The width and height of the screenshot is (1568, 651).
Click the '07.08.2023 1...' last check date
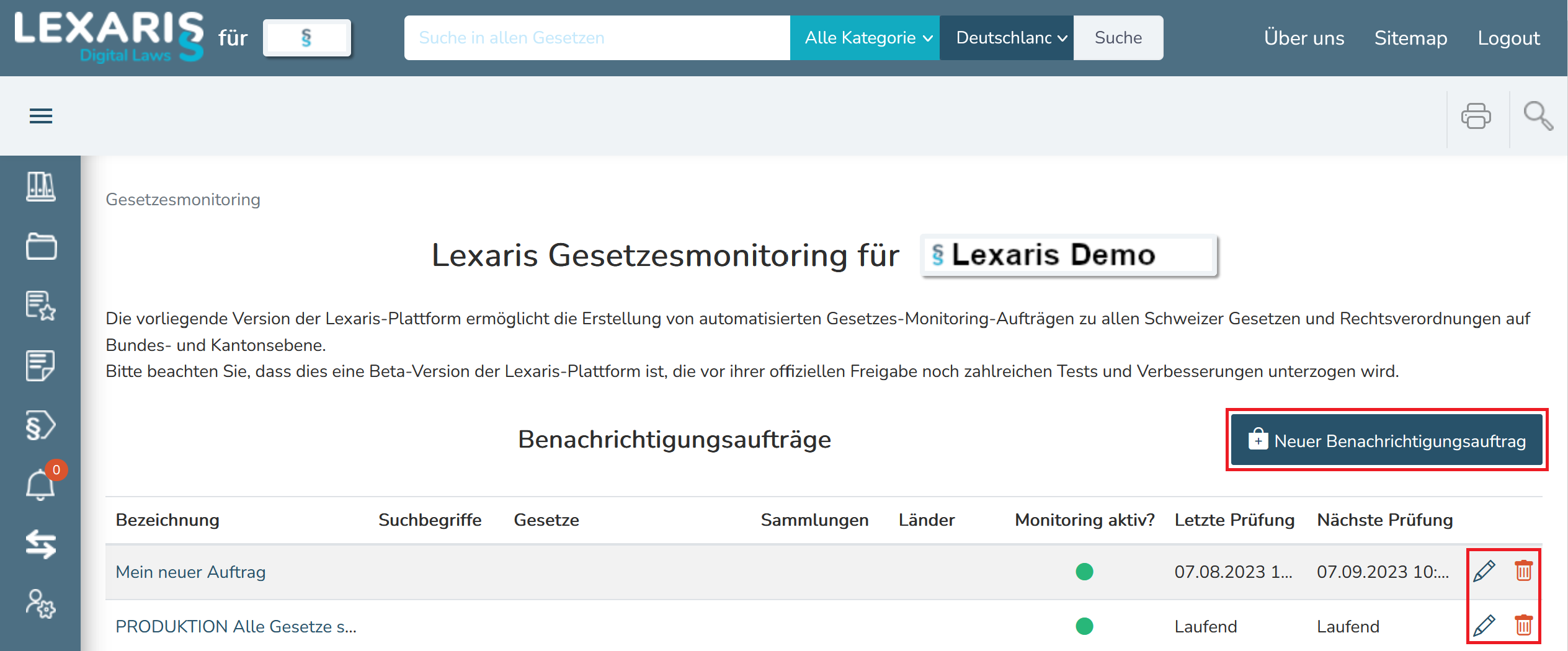[x=1233, y=572]
